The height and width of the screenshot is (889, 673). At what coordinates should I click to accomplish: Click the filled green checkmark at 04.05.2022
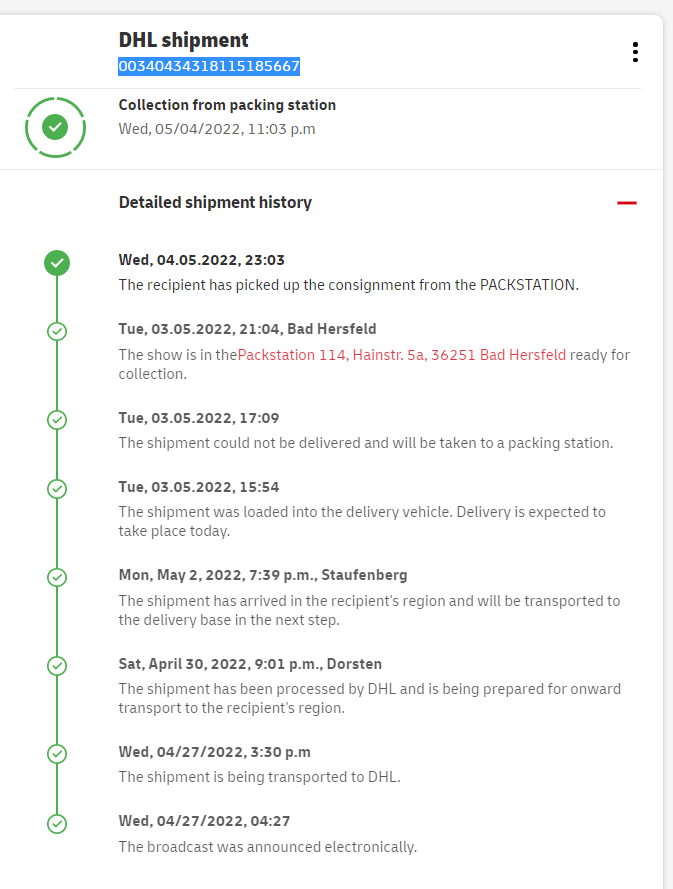click(x=57, y=263)
